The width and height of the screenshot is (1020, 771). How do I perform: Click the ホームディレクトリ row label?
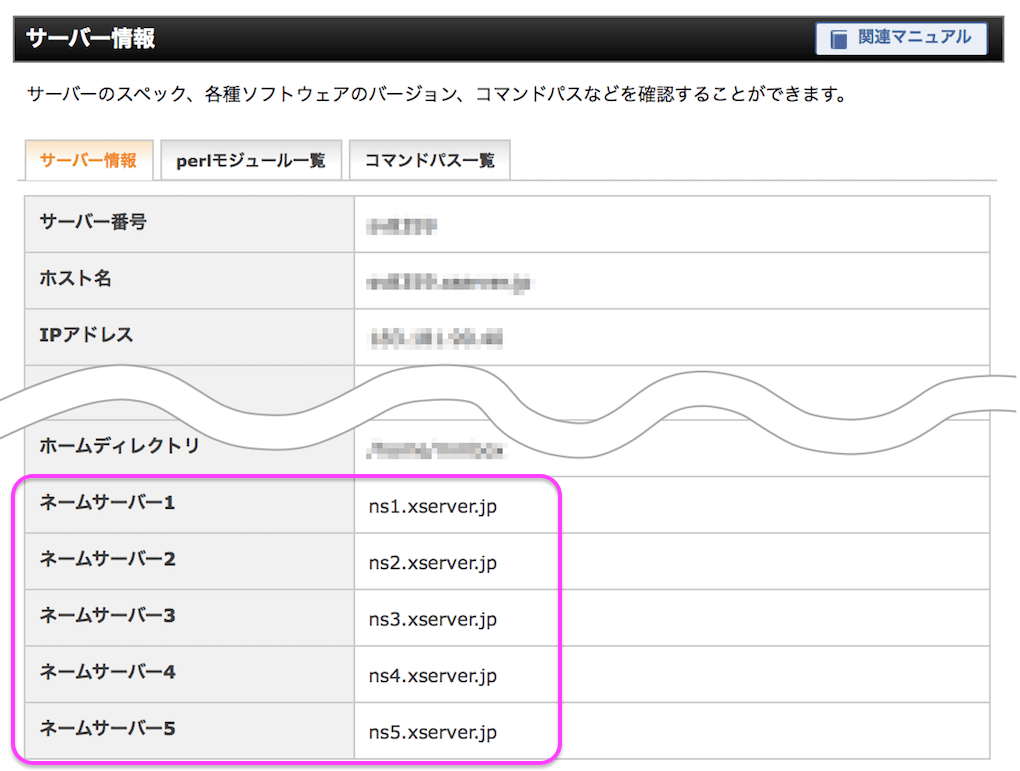[120, 446]
